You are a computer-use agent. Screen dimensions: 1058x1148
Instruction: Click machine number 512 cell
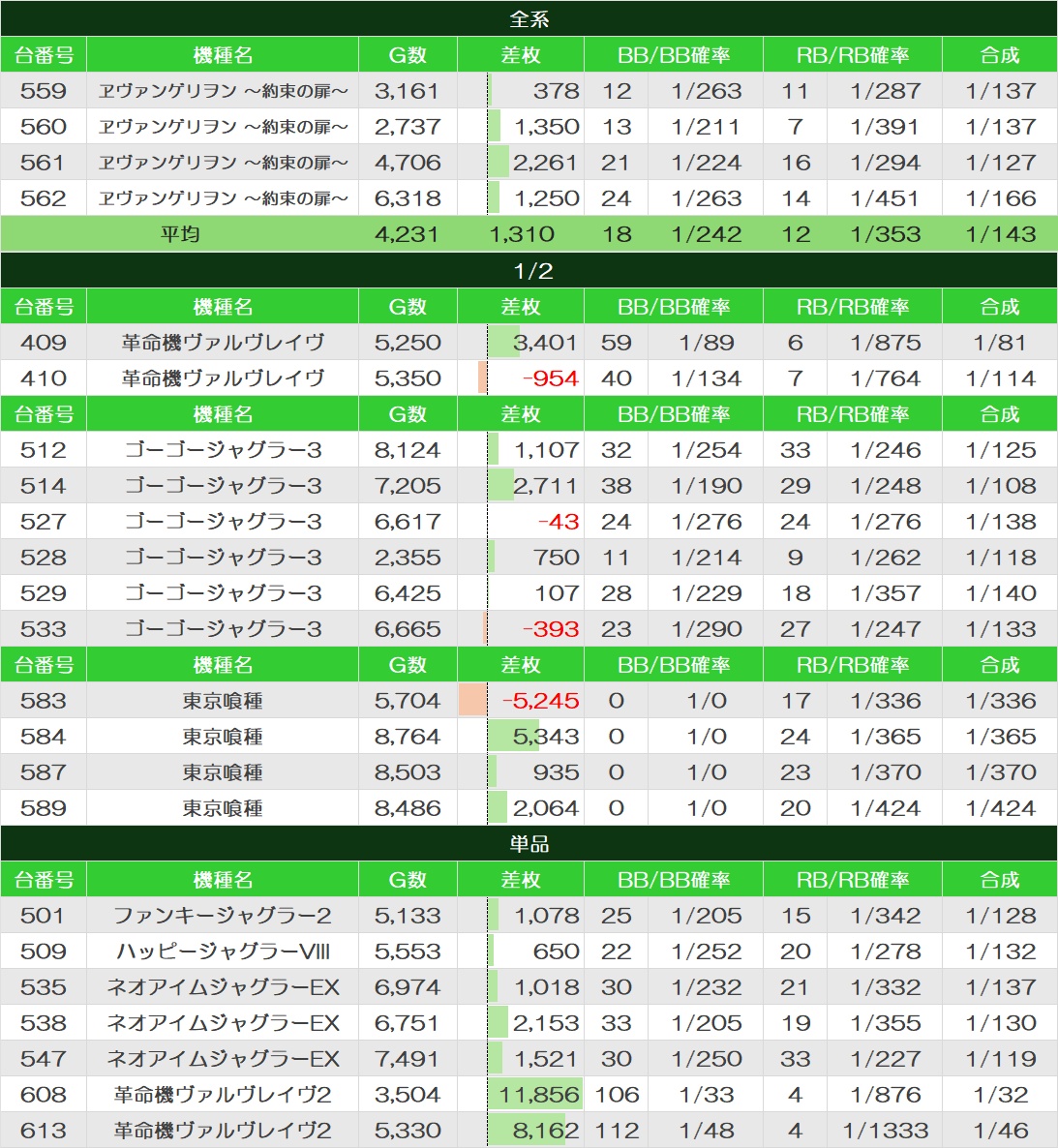pyautogui.click(x=44, y=449)
